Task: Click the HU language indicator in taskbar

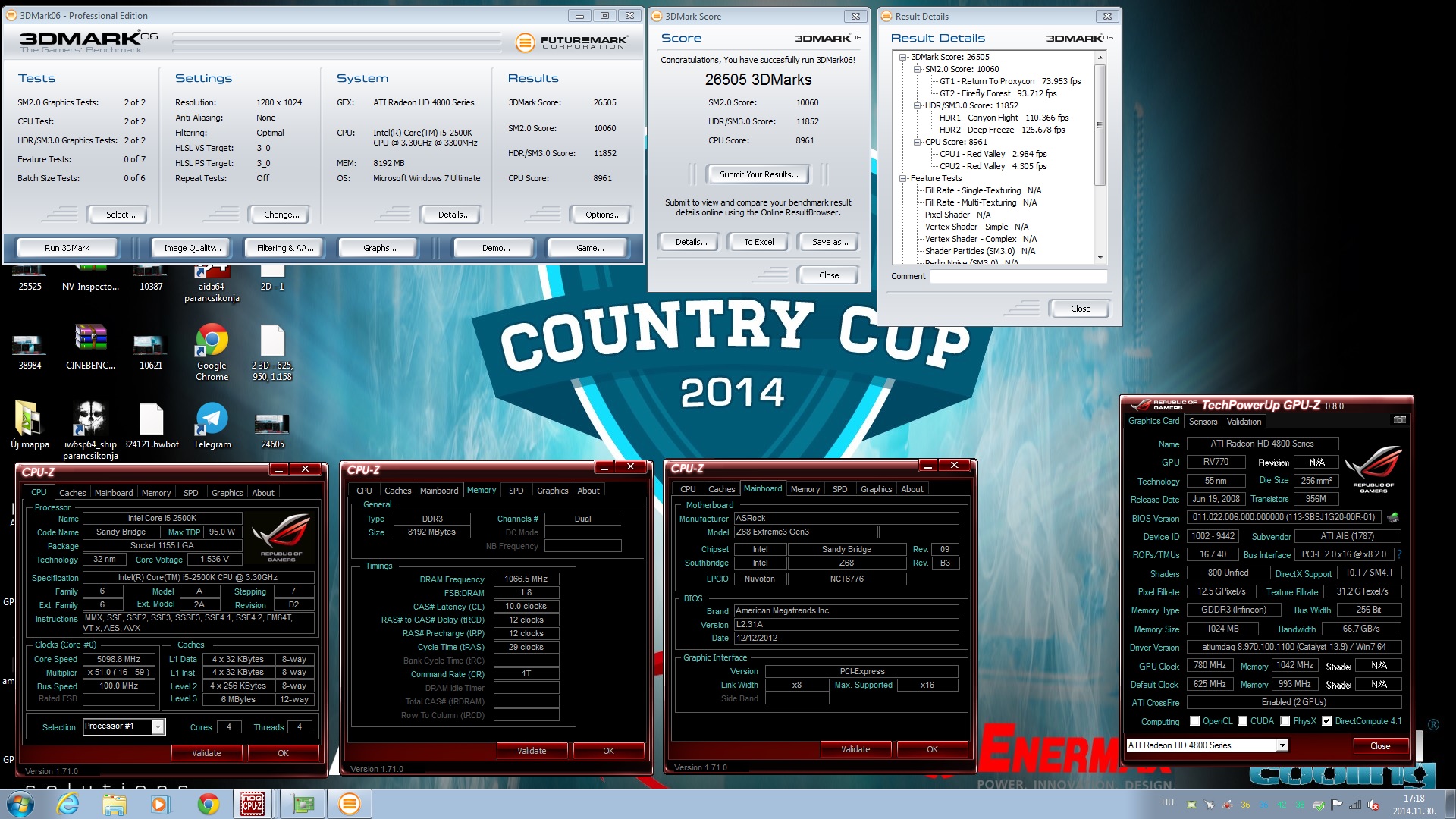Action: point(1167,802)
